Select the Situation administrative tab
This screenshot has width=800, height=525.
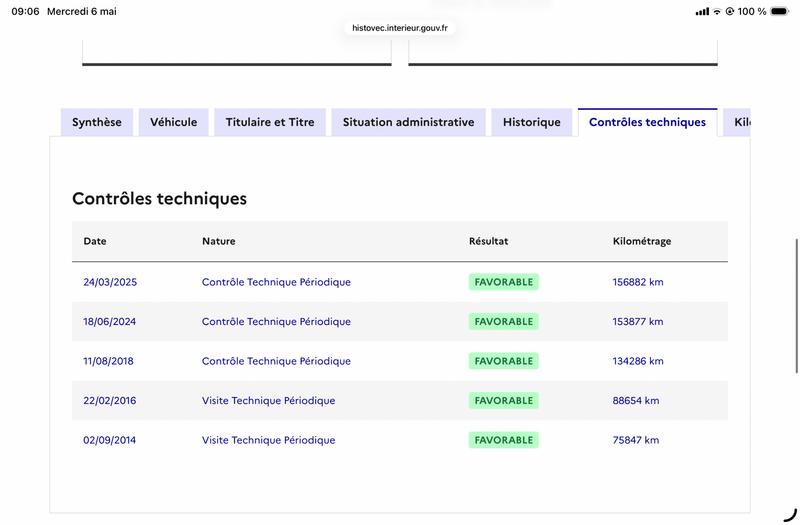409,122
